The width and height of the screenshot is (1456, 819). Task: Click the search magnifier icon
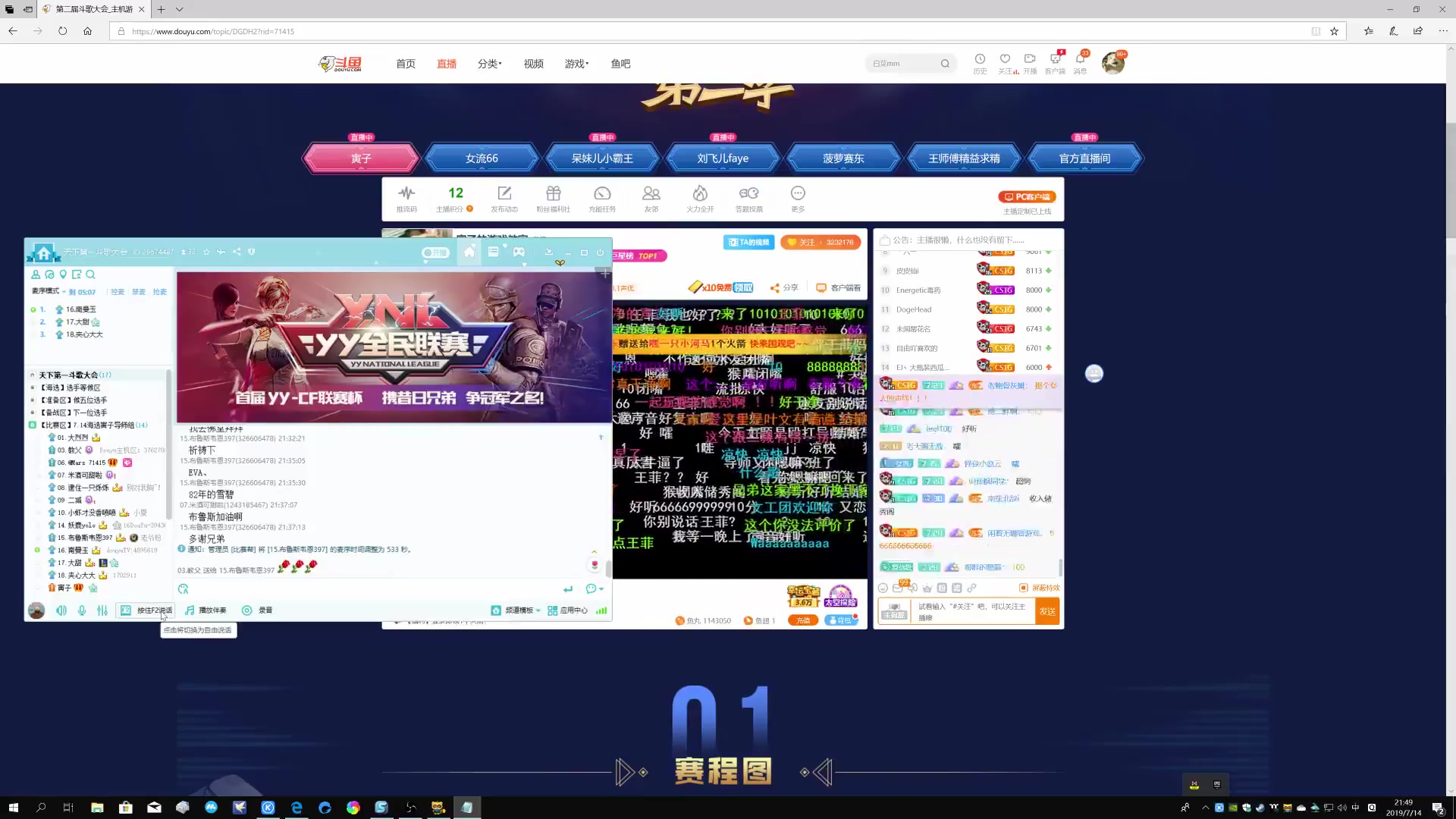[945, 64]
